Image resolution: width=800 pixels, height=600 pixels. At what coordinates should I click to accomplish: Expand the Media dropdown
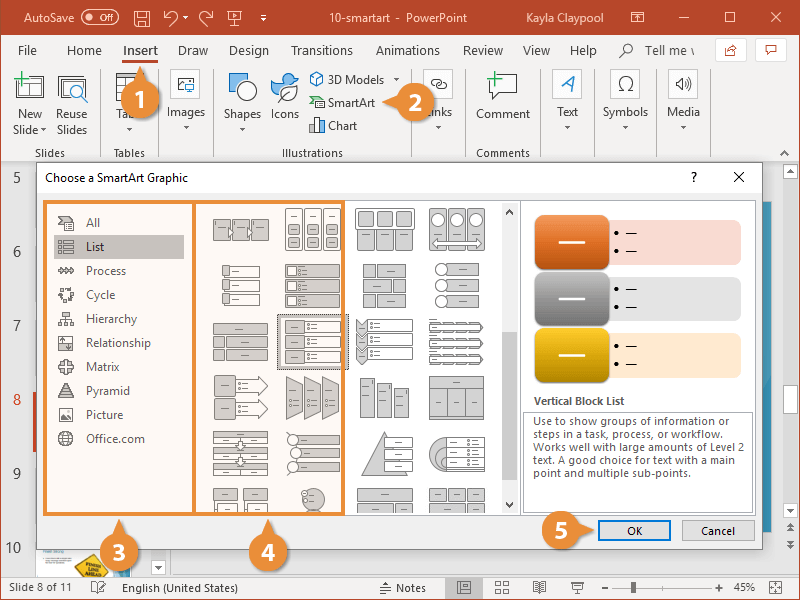point(683,127)
